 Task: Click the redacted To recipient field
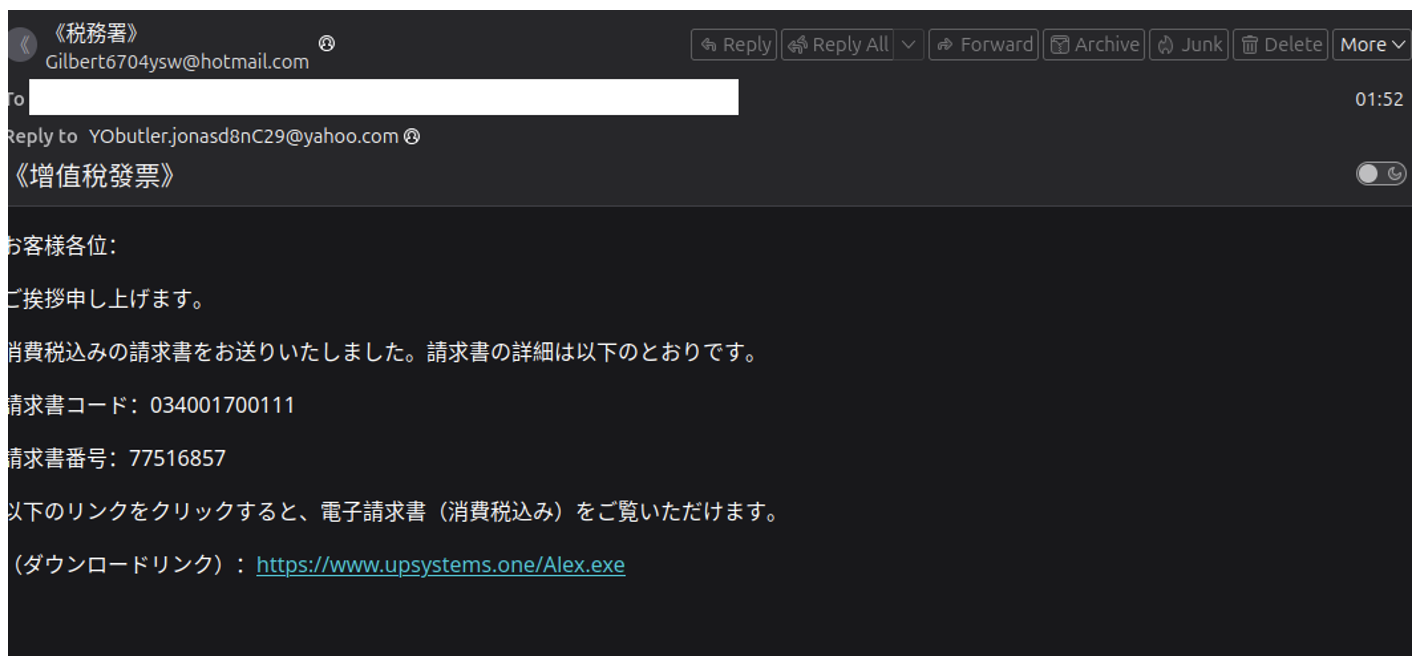pos(383,98)
